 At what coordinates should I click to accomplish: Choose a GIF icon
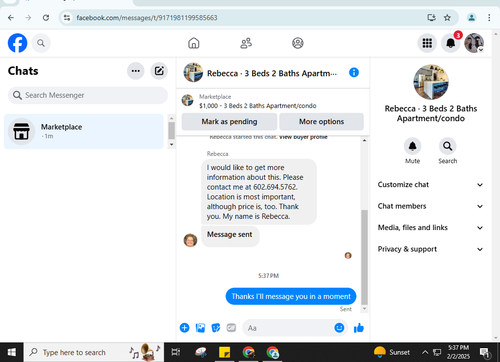[231, 328]
